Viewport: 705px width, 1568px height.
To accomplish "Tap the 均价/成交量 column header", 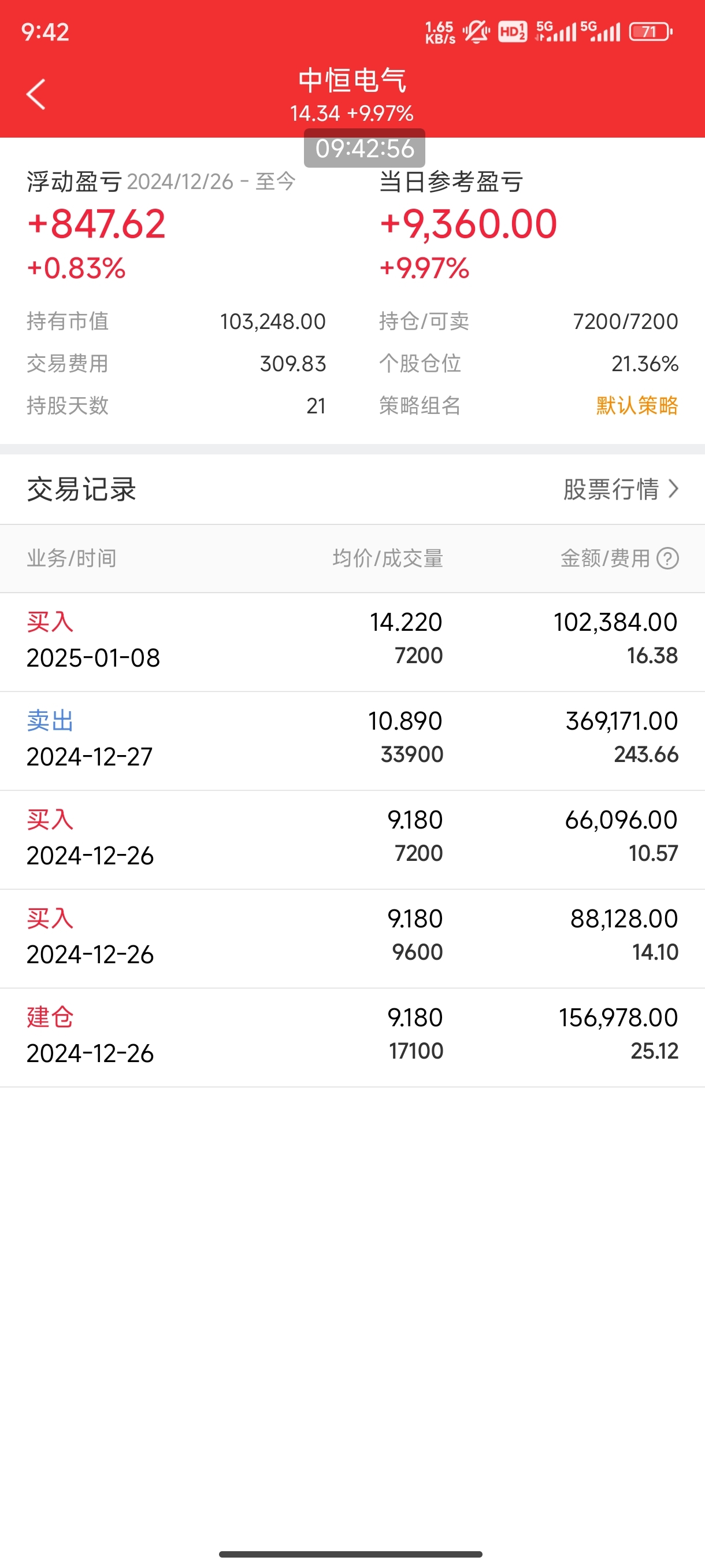I will [388, 558].
